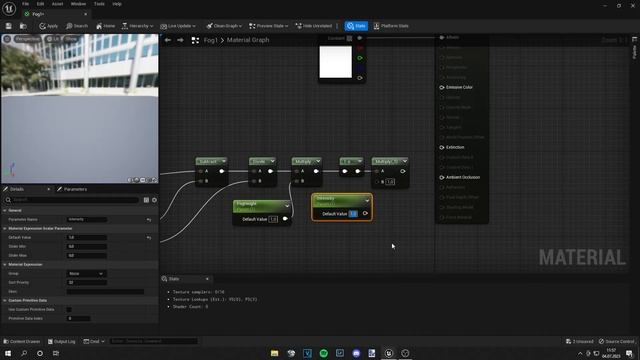The image size is (640, 360).
Task: Navigate back in graph history
Action: (168, 40)
